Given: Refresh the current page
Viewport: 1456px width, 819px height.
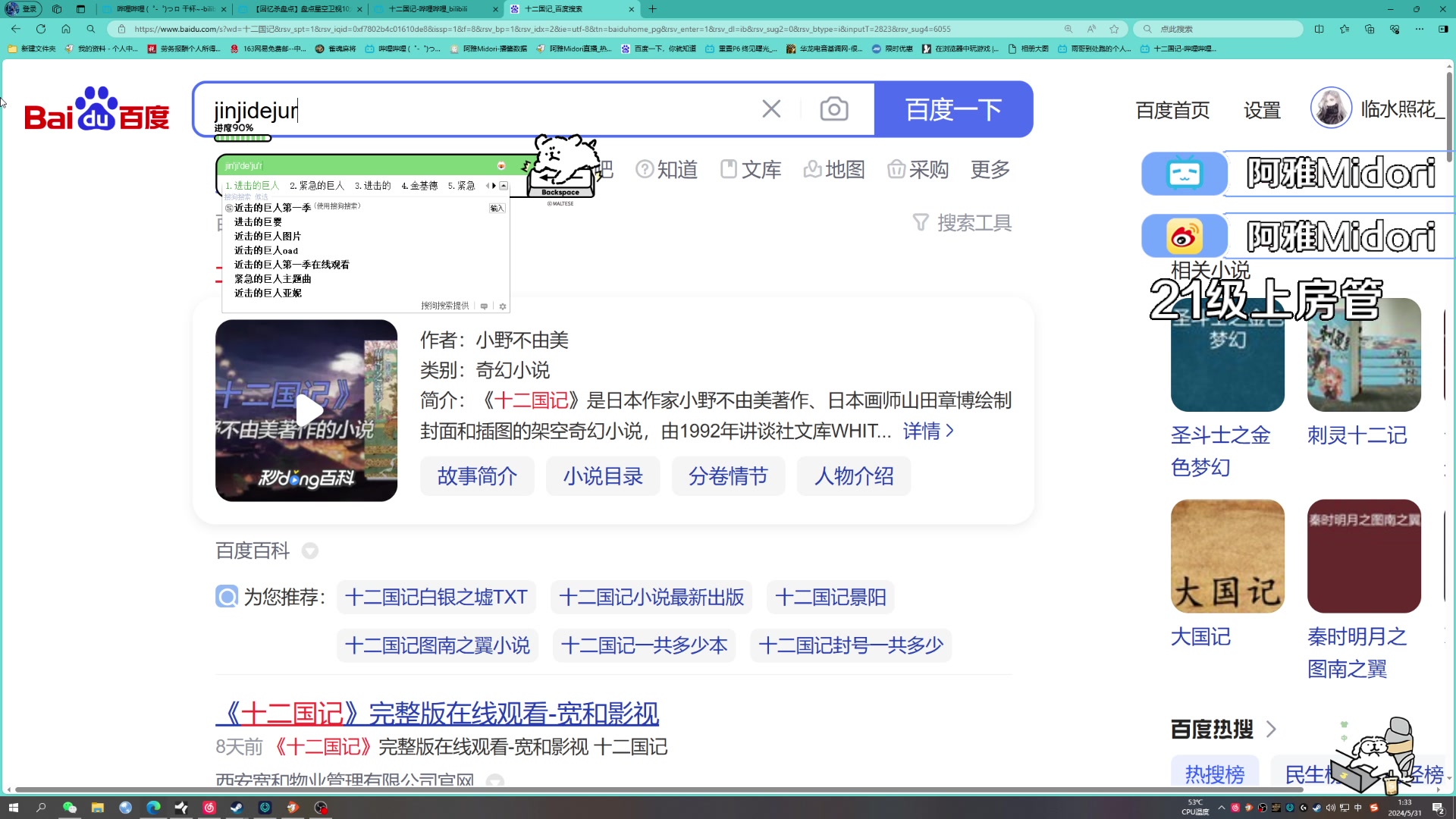Looking at the screenshot, I should coord(41,29).
